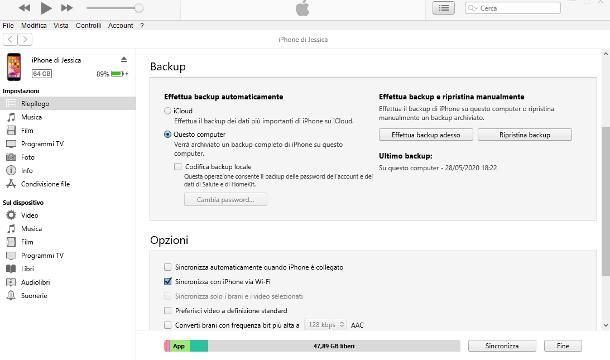Click the rewind previous track icon
Screen dimensions: 610x360
click(x=25, y=8)
